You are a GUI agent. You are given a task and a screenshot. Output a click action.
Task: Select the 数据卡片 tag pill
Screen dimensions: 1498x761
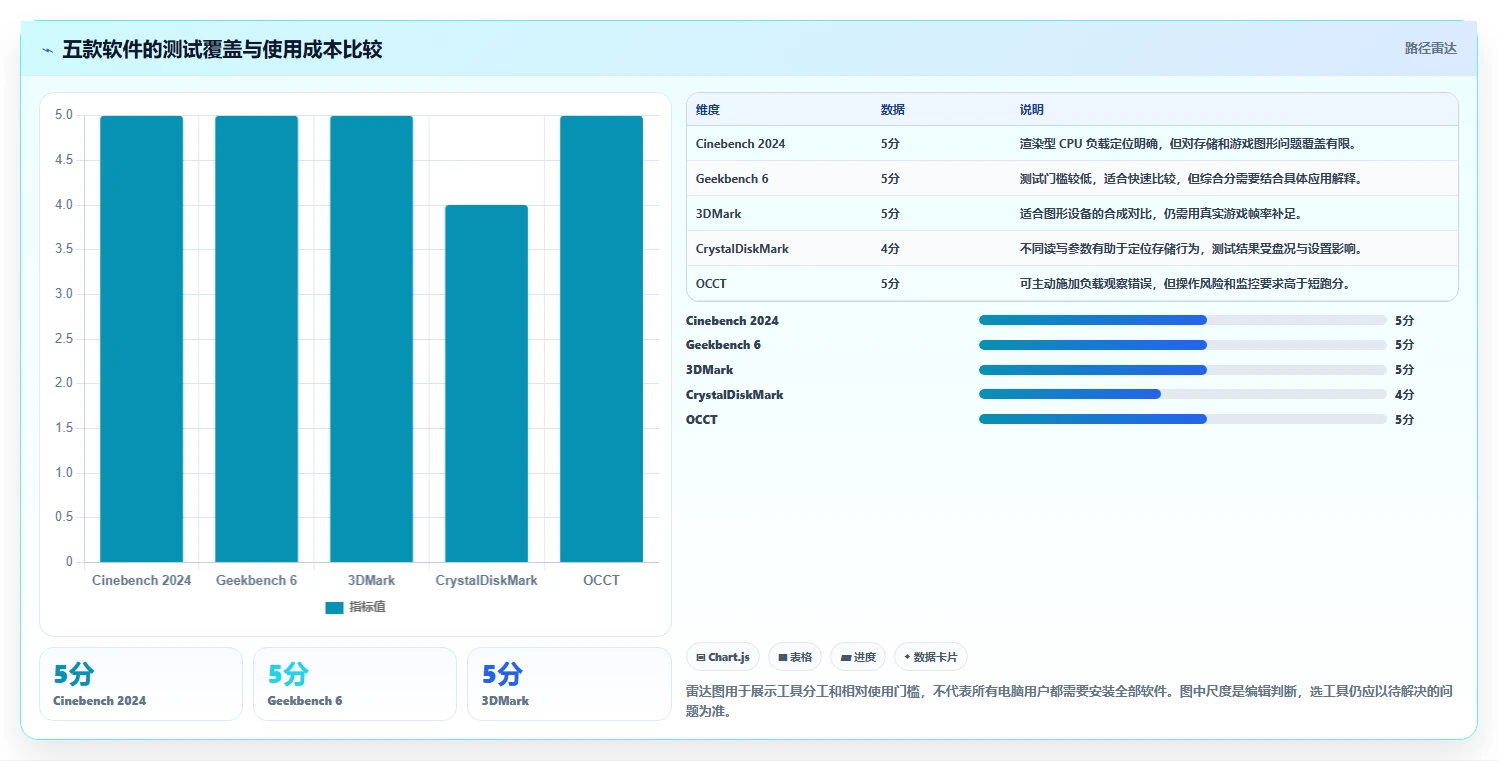point(931,657)
